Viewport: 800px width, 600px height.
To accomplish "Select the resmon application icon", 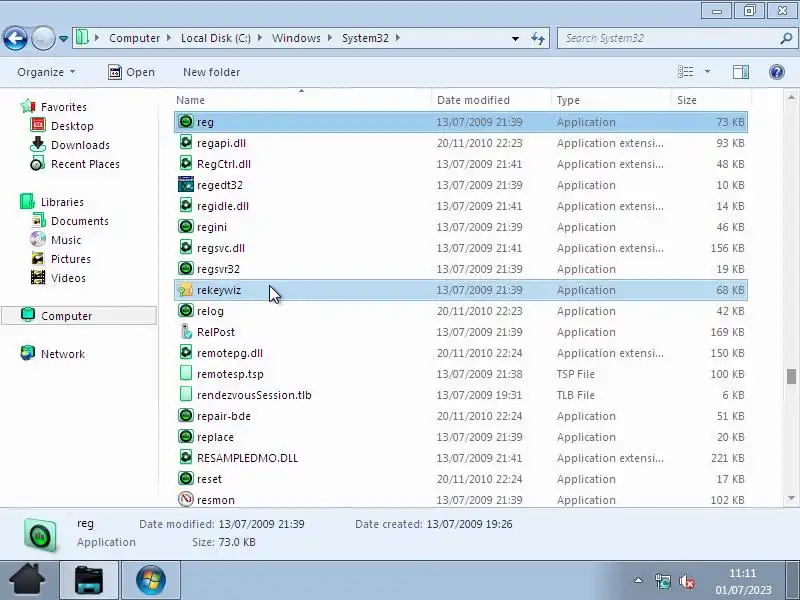I will (x=186, y=499).
